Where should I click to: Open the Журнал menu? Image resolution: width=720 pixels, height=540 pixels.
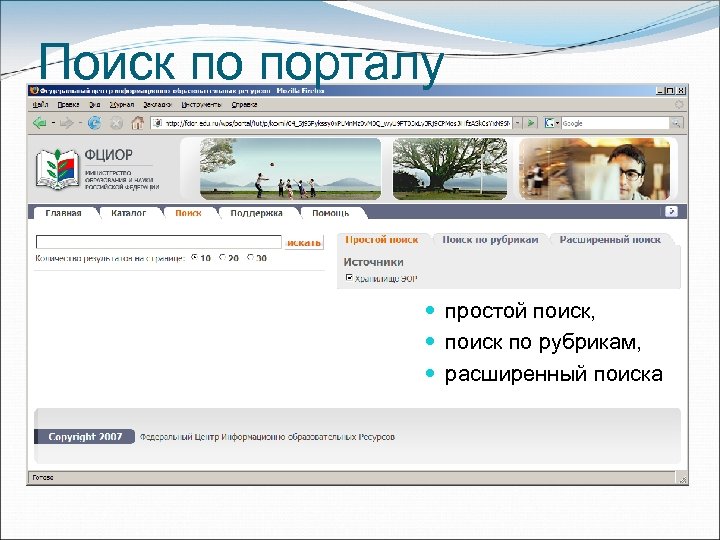tap(122, 105)
